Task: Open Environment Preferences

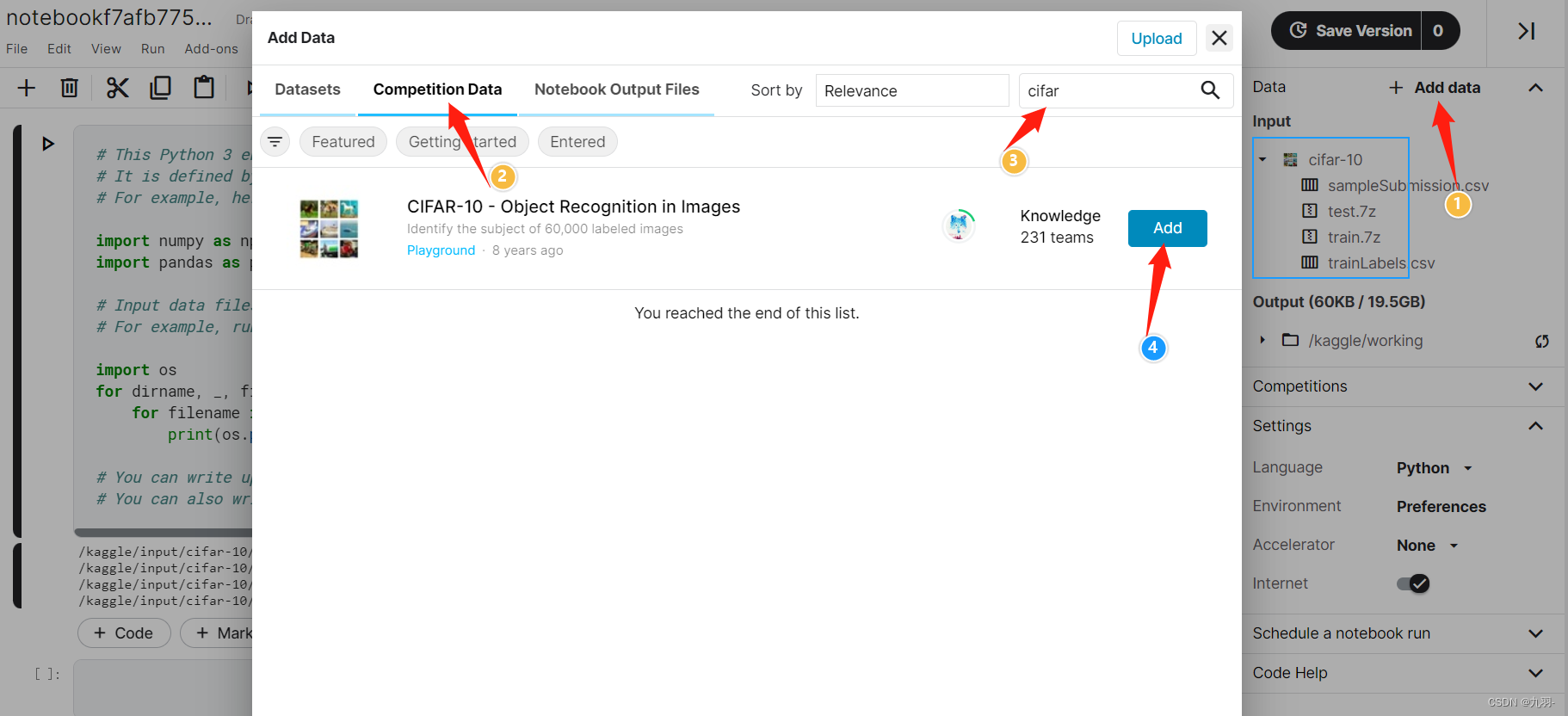Action: pos(1441,507)
